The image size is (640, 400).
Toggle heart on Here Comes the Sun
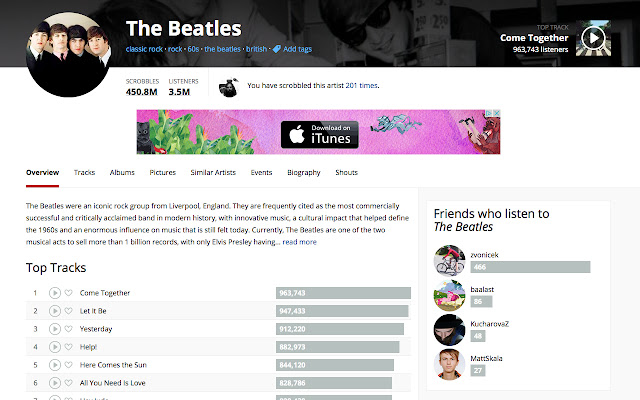click(69, 364)
